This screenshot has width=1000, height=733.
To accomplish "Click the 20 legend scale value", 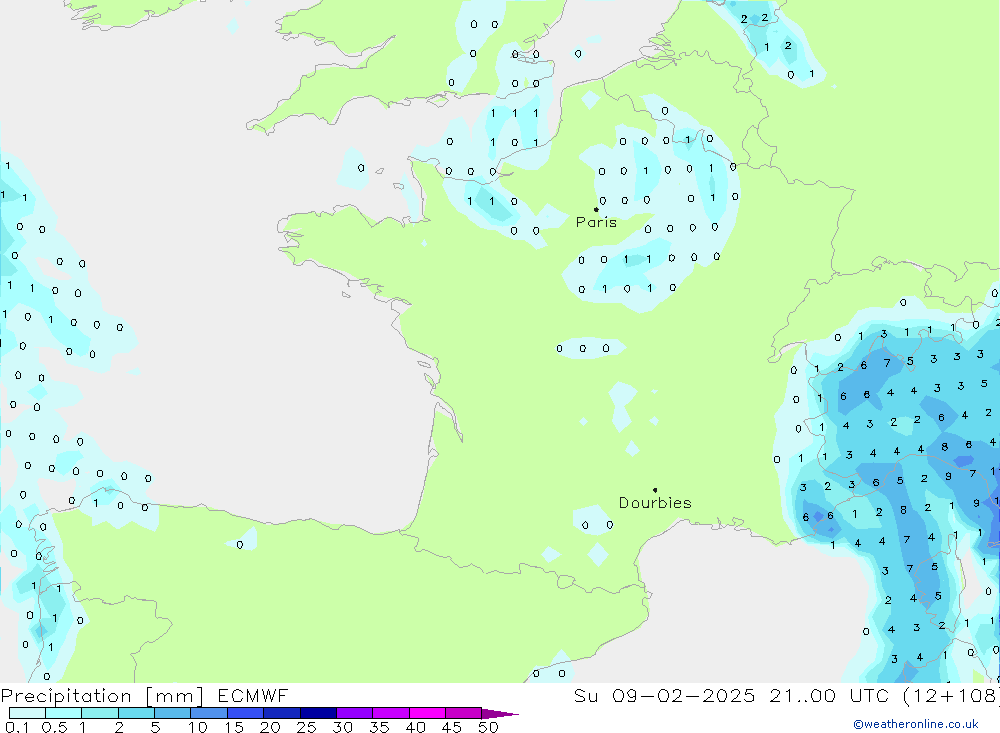I will [x=270, y=727].
